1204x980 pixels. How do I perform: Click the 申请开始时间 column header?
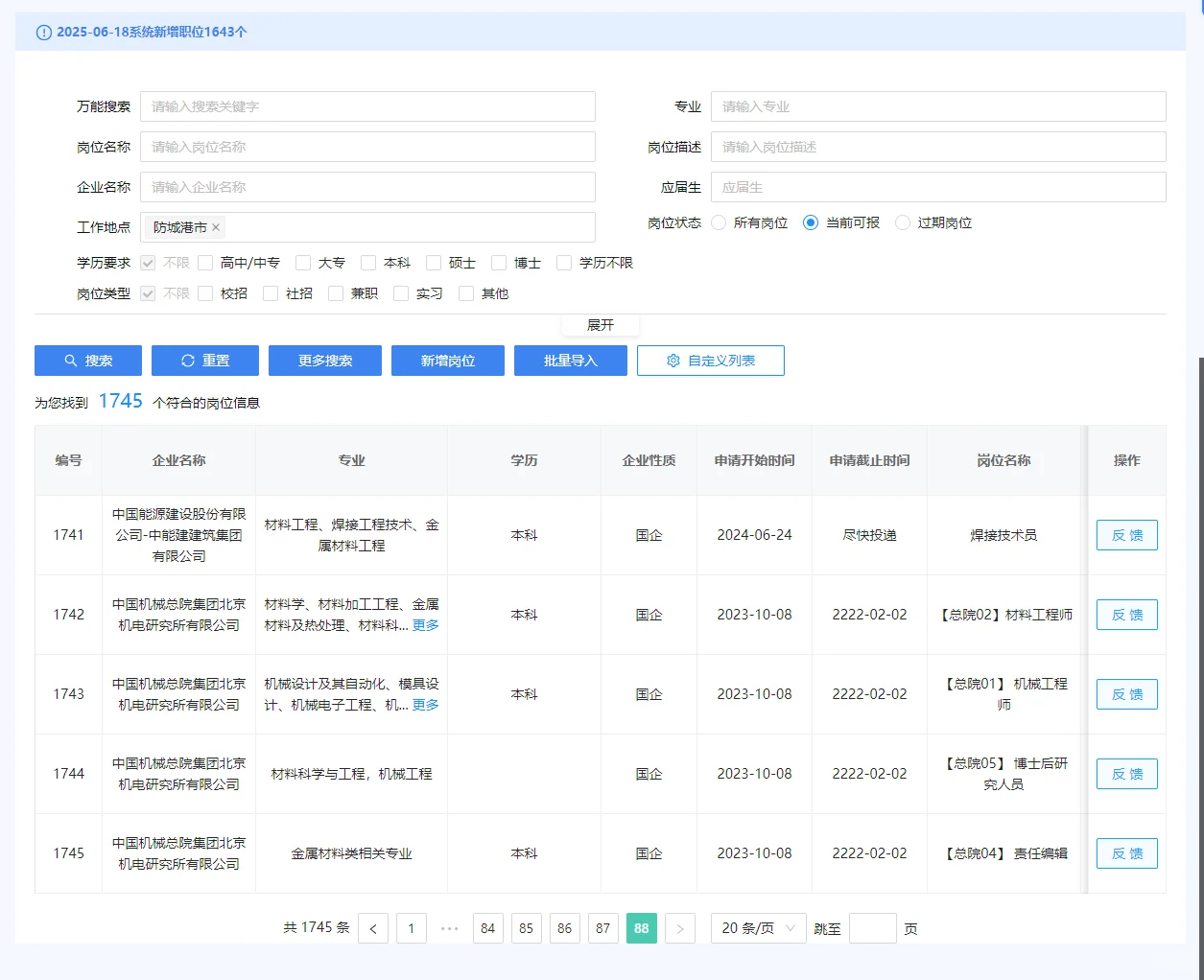coord(755,460)
